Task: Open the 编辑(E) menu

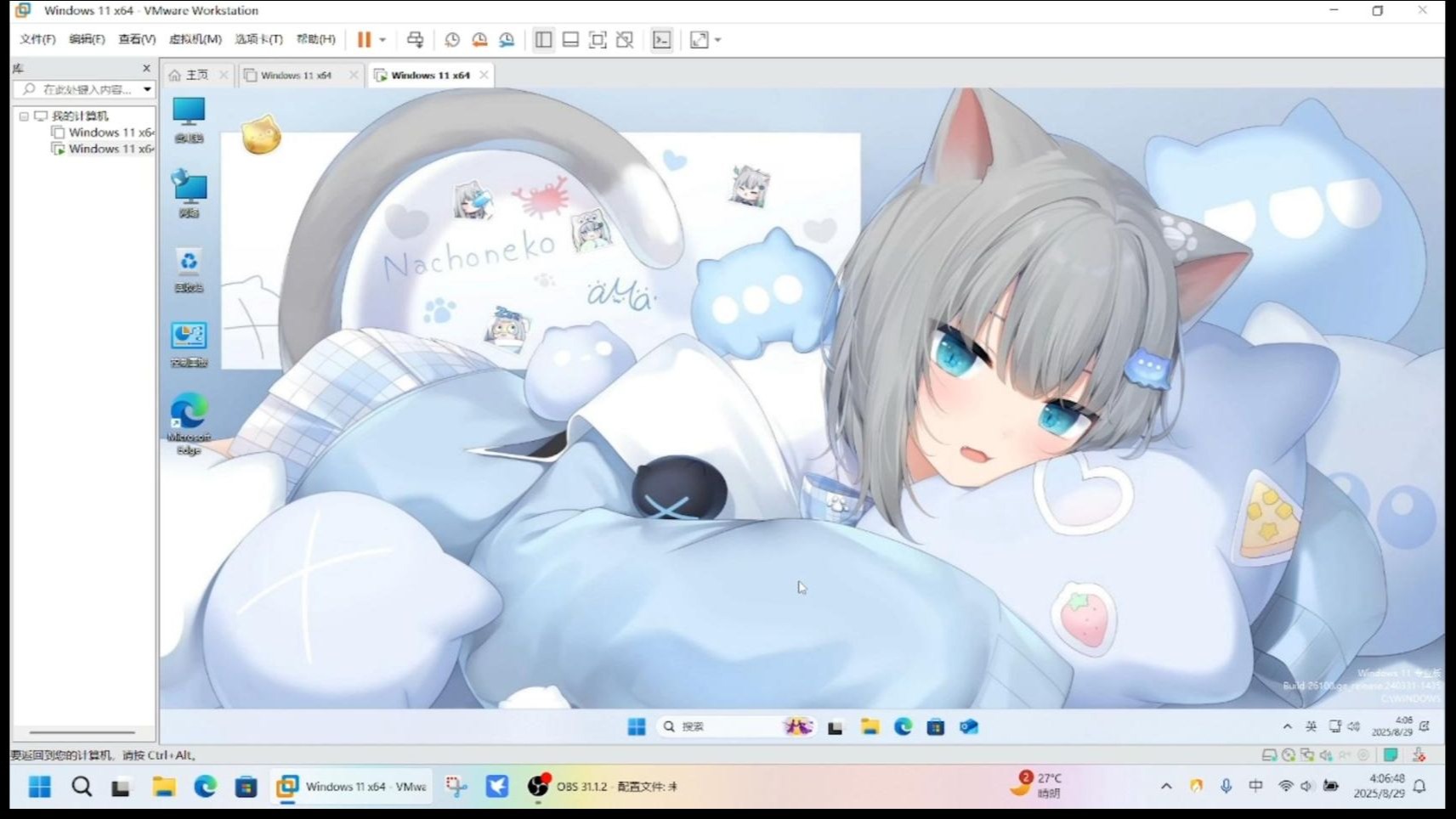Action: tap(87, 39)
